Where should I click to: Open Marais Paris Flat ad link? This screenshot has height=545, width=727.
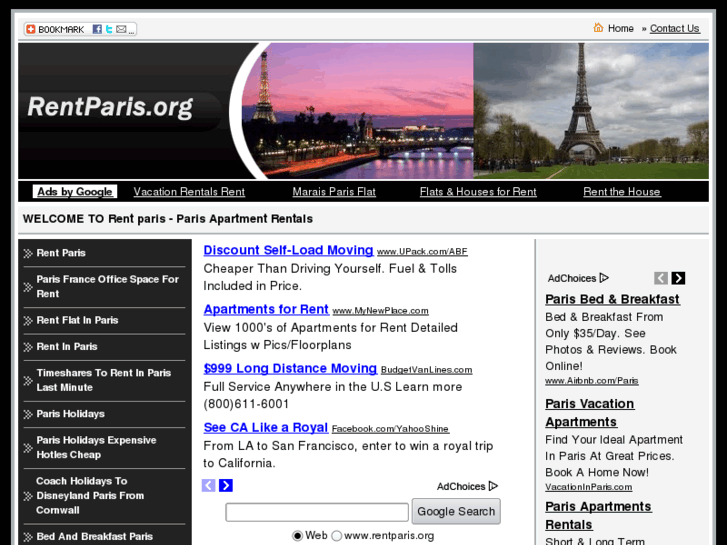pyautogui.click(x=334, y=192)
